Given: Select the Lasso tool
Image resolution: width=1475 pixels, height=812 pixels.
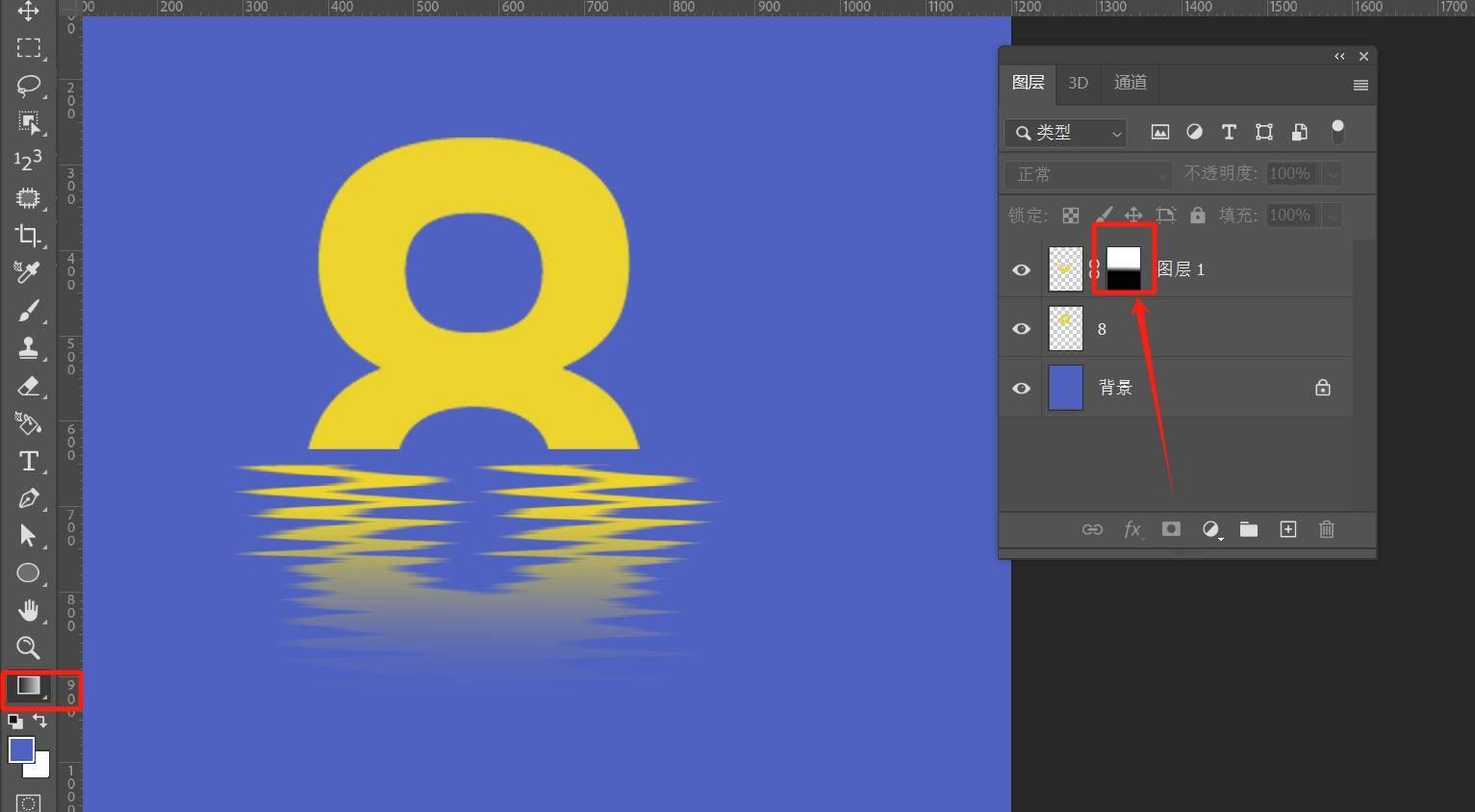Looking at the screenshot, I should (28, 86).
